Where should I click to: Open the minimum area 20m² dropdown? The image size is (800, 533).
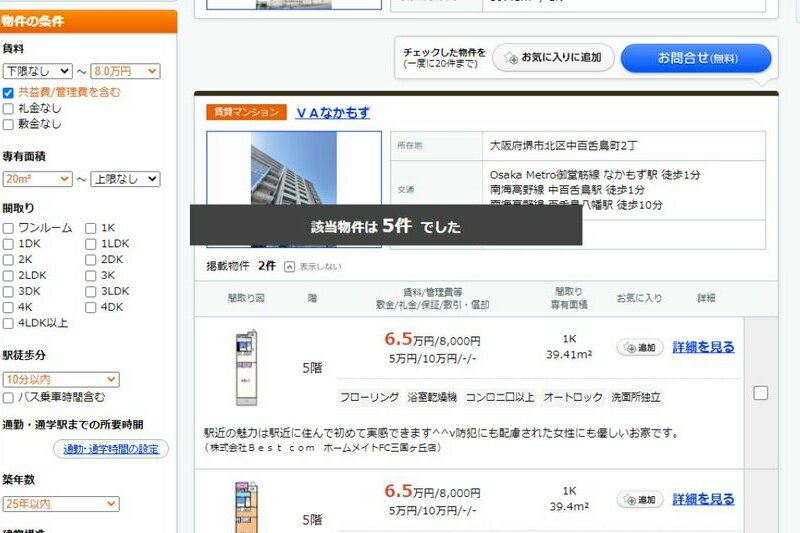(38, 179)
